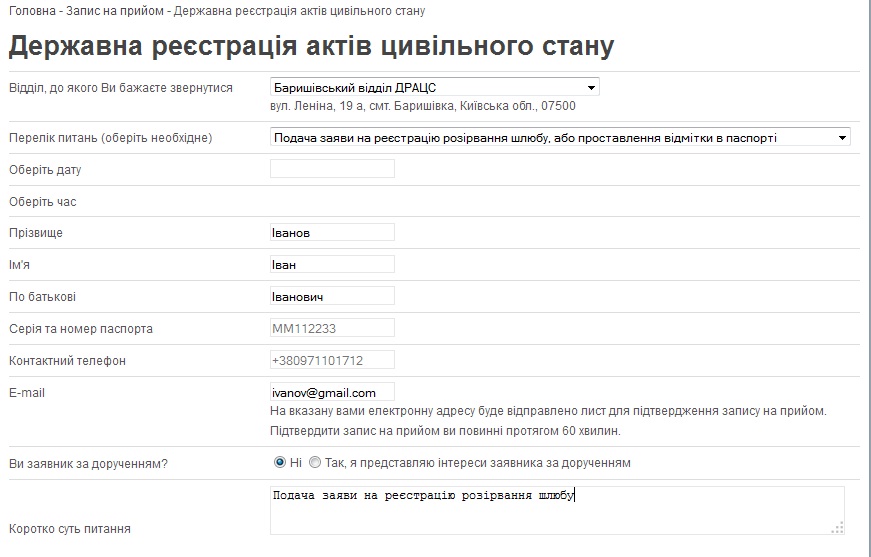Click the Коротко суть питання text area
The height and width of the screenshot is (557, 871).
[557, 510]
